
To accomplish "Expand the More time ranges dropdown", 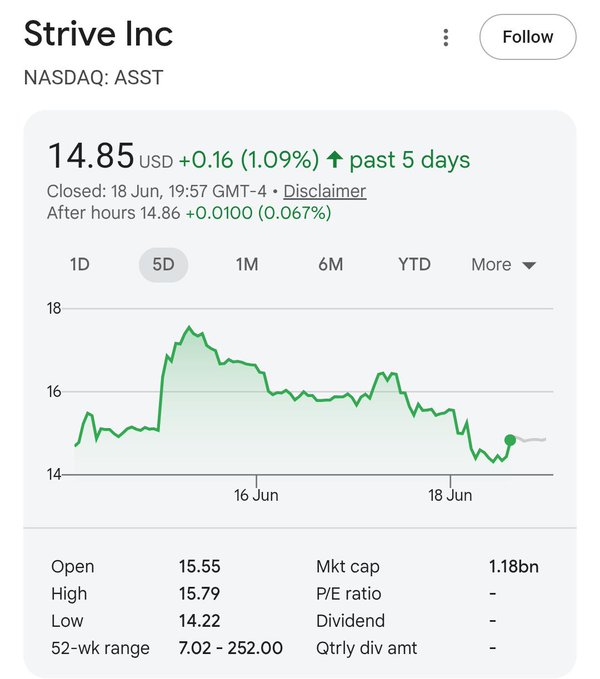I will (x=503, y=265).
